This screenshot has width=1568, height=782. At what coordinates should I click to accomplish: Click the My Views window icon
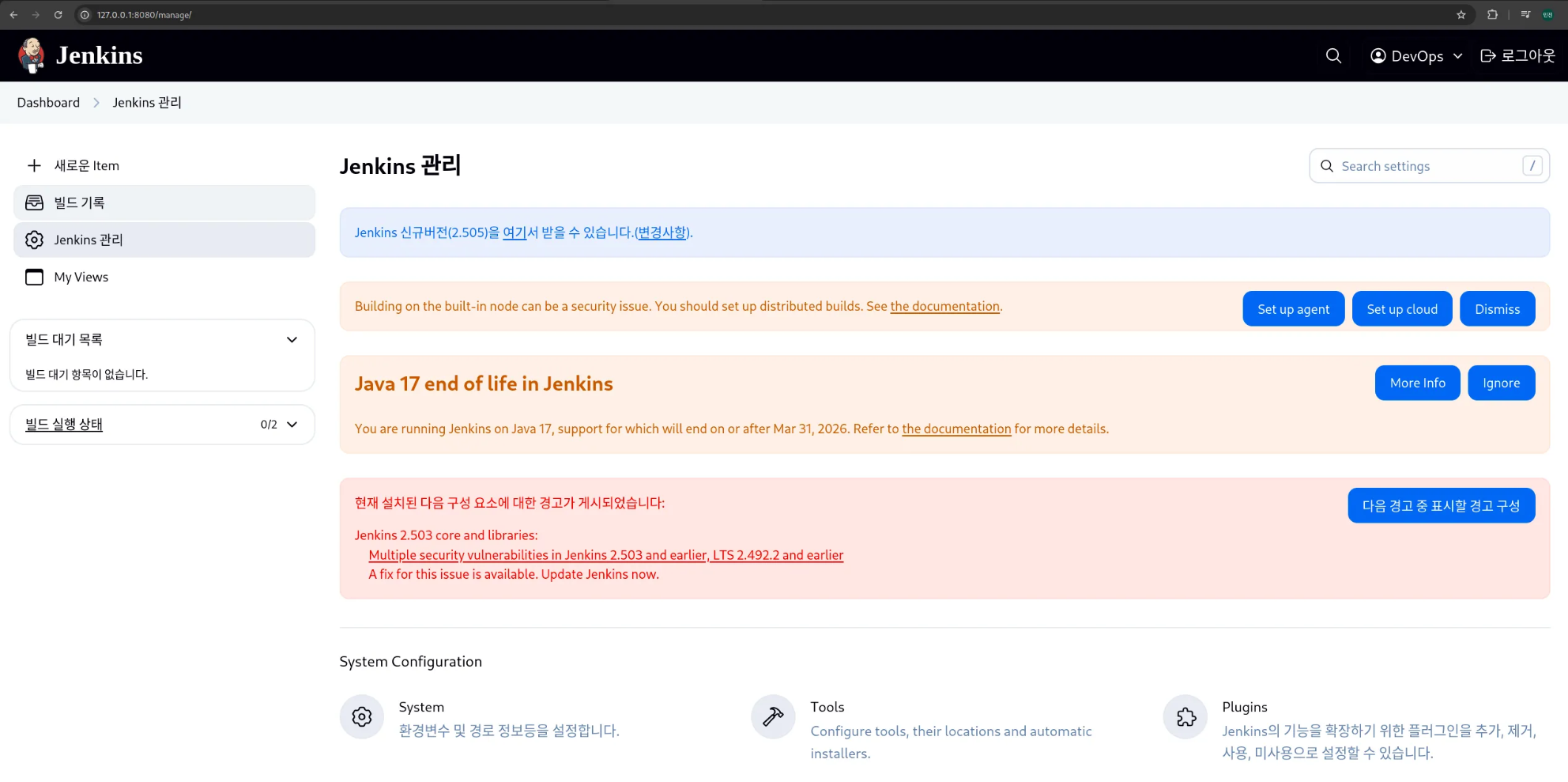click(x=34, y=277)
